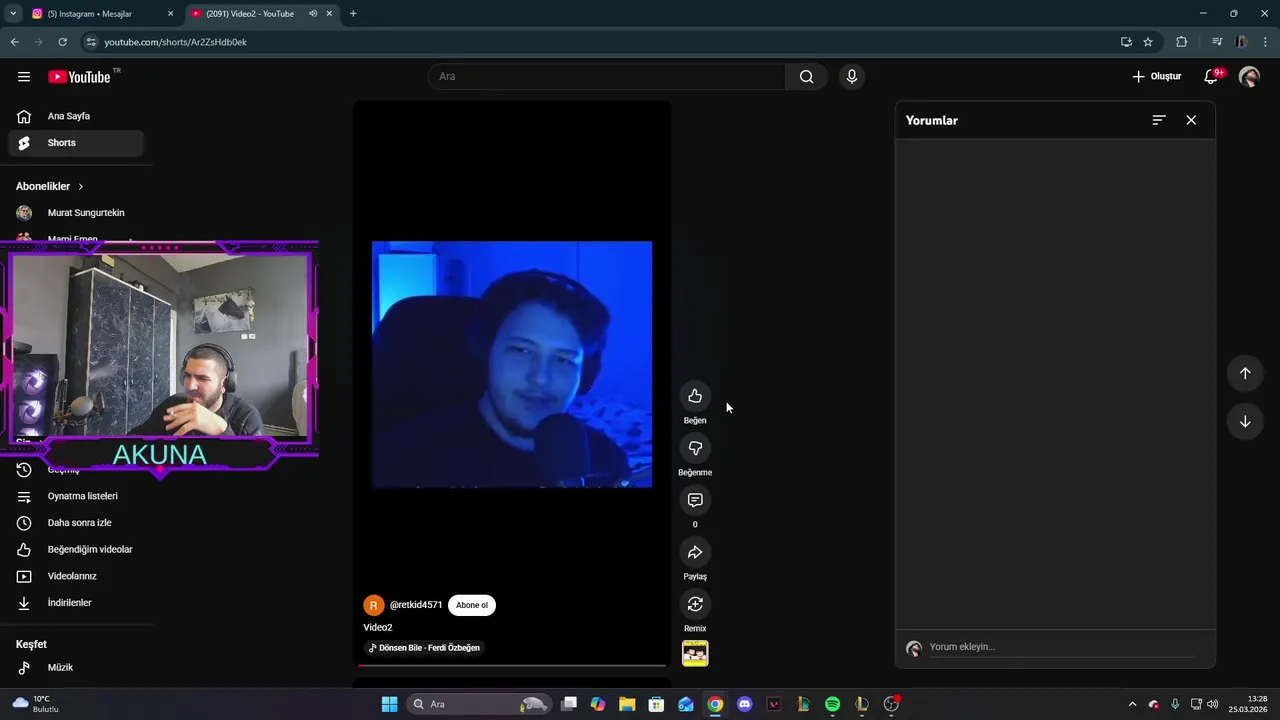Image resolution: width=1280 pixels, height=720 pixels.
Task: Click the Oluştur create button
Action: click(x=1156, y=77)
